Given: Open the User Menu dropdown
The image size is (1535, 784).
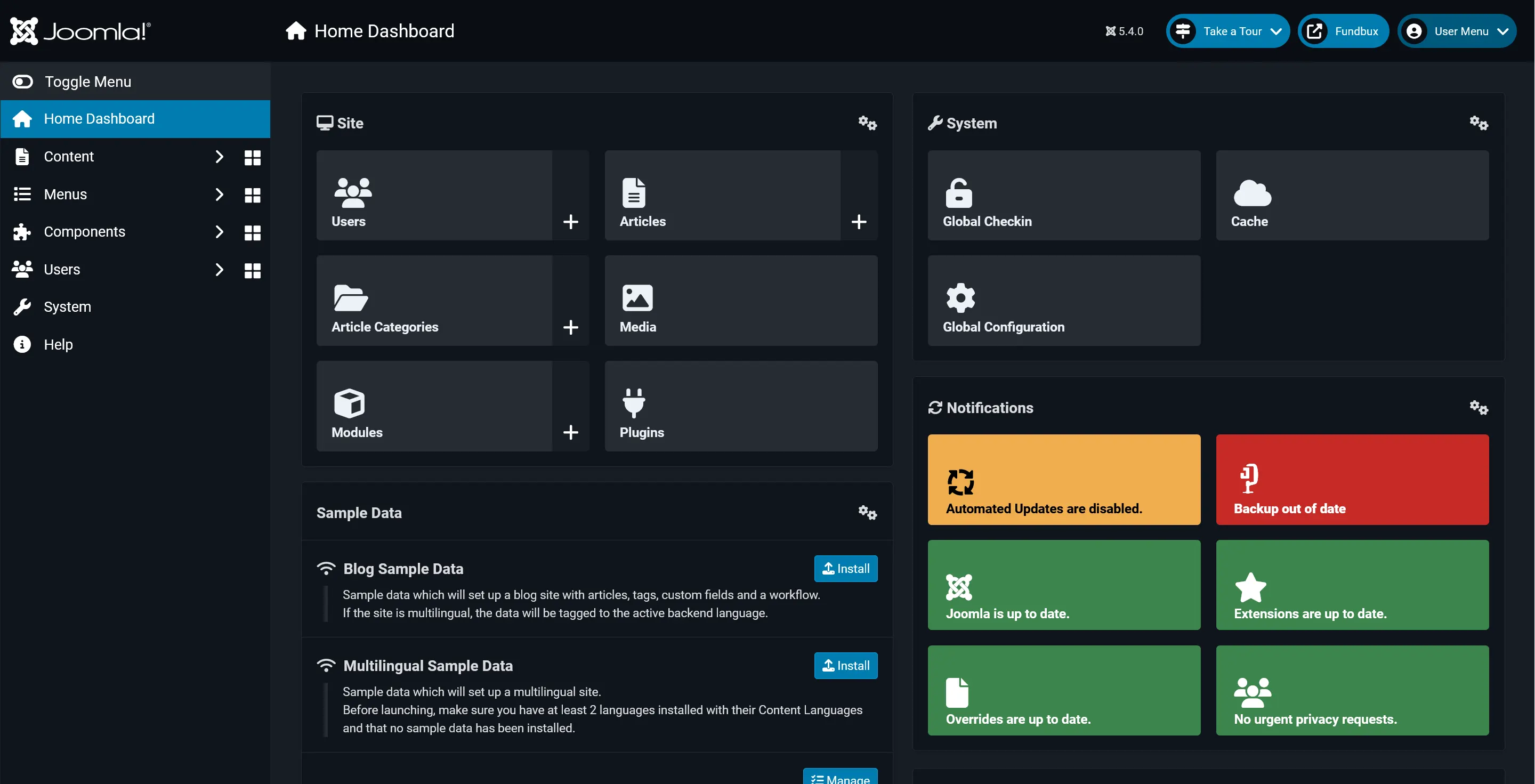Looking at the screenshot, I should [1456, 31].
